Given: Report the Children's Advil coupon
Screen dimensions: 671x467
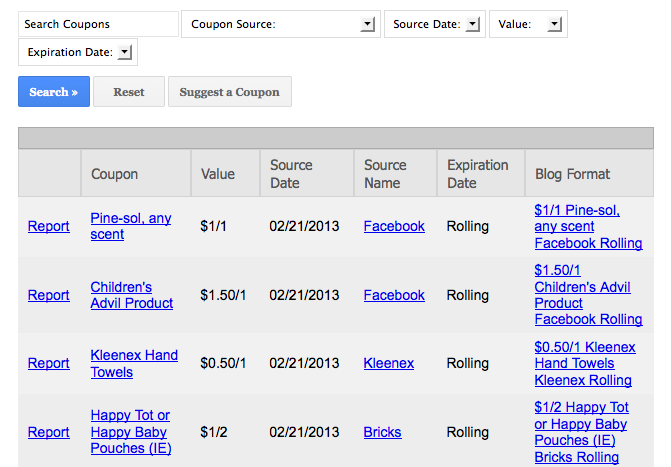Looking at the screenshot, I should [48, 295].
